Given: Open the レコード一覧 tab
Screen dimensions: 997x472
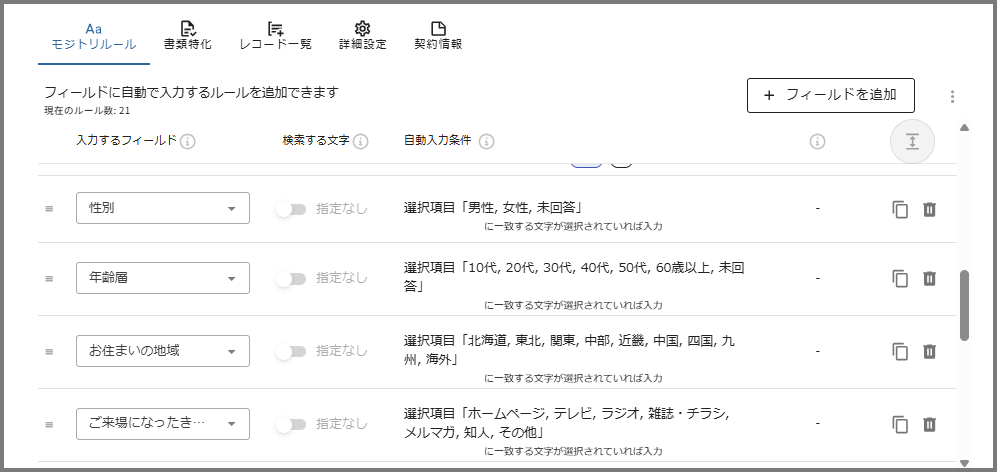Looking at the screenshot, I should coord(276,36).
